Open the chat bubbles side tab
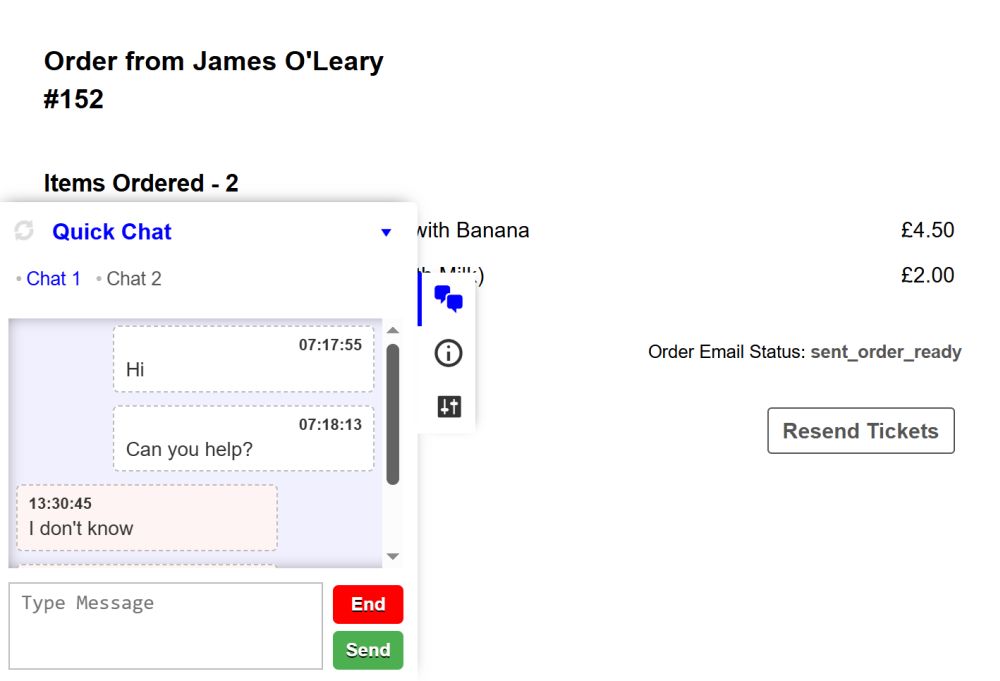The height and width of the screenshot is (681, 1000). (x=448, y=298)
